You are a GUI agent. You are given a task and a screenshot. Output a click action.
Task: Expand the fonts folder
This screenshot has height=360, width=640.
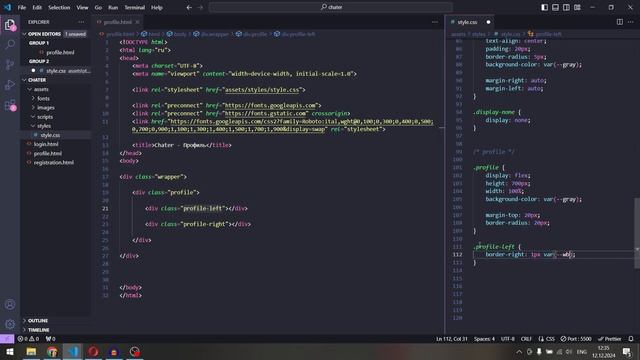click(43, 98)
